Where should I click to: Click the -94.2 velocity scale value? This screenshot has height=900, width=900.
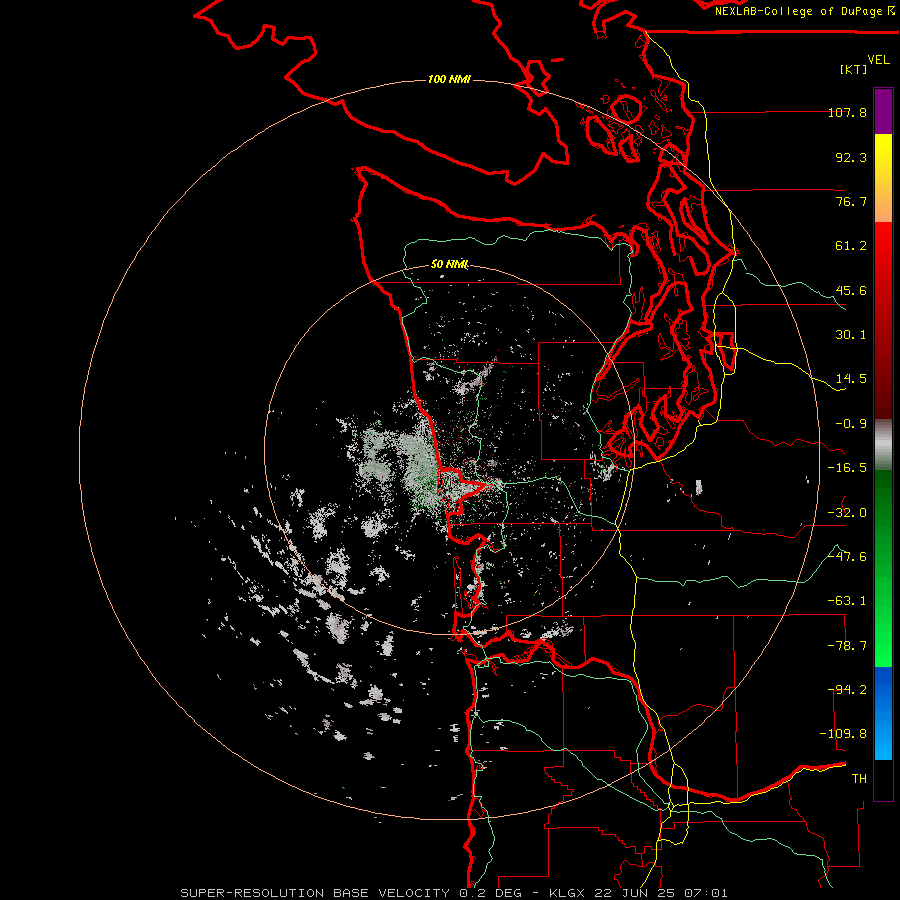[x=847, y=690]
